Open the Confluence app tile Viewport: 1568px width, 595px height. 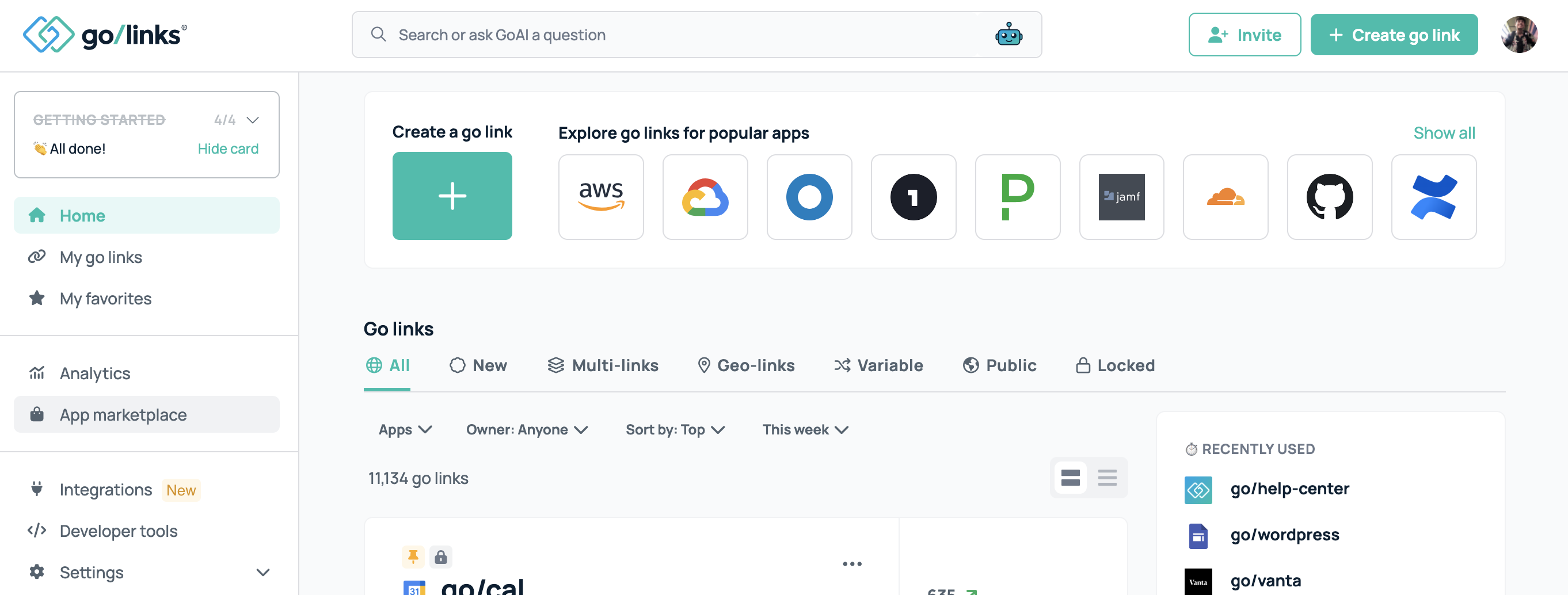[x=1433, y=196]
